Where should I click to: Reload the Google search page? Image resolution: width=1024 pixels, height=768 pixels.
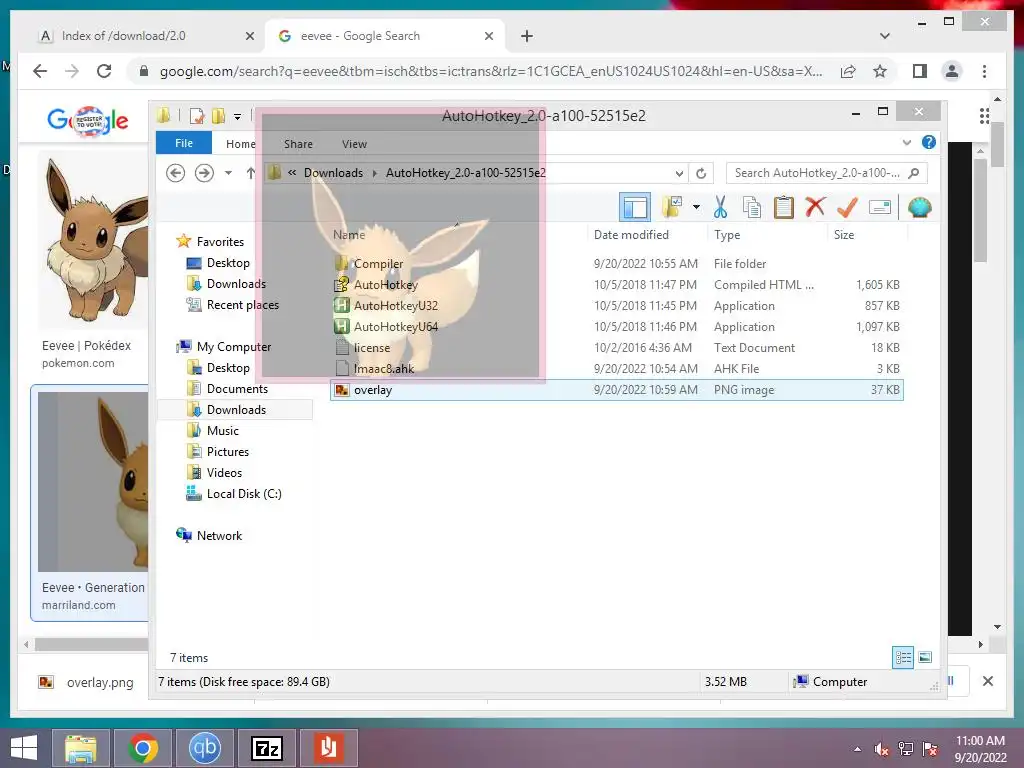pos(104,71)
